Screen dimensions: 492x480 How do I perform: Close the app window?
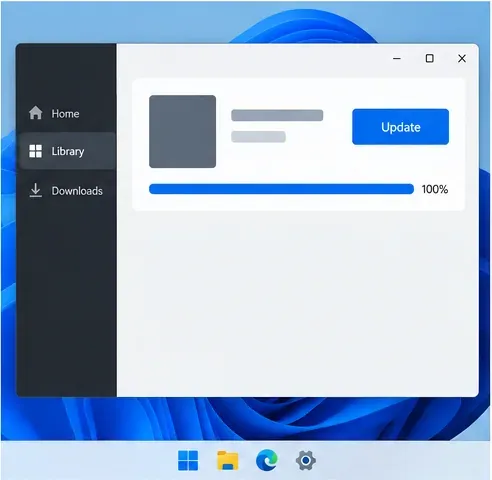462,58
